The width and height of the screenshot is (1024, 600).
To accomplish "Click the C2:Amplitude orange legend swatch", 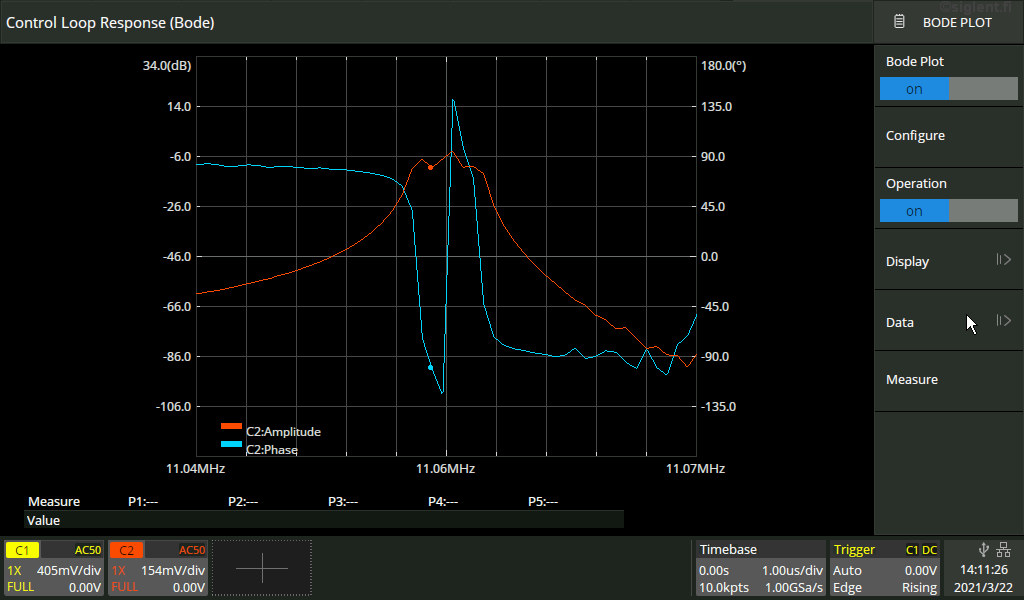I will click(x=231, y=426).
